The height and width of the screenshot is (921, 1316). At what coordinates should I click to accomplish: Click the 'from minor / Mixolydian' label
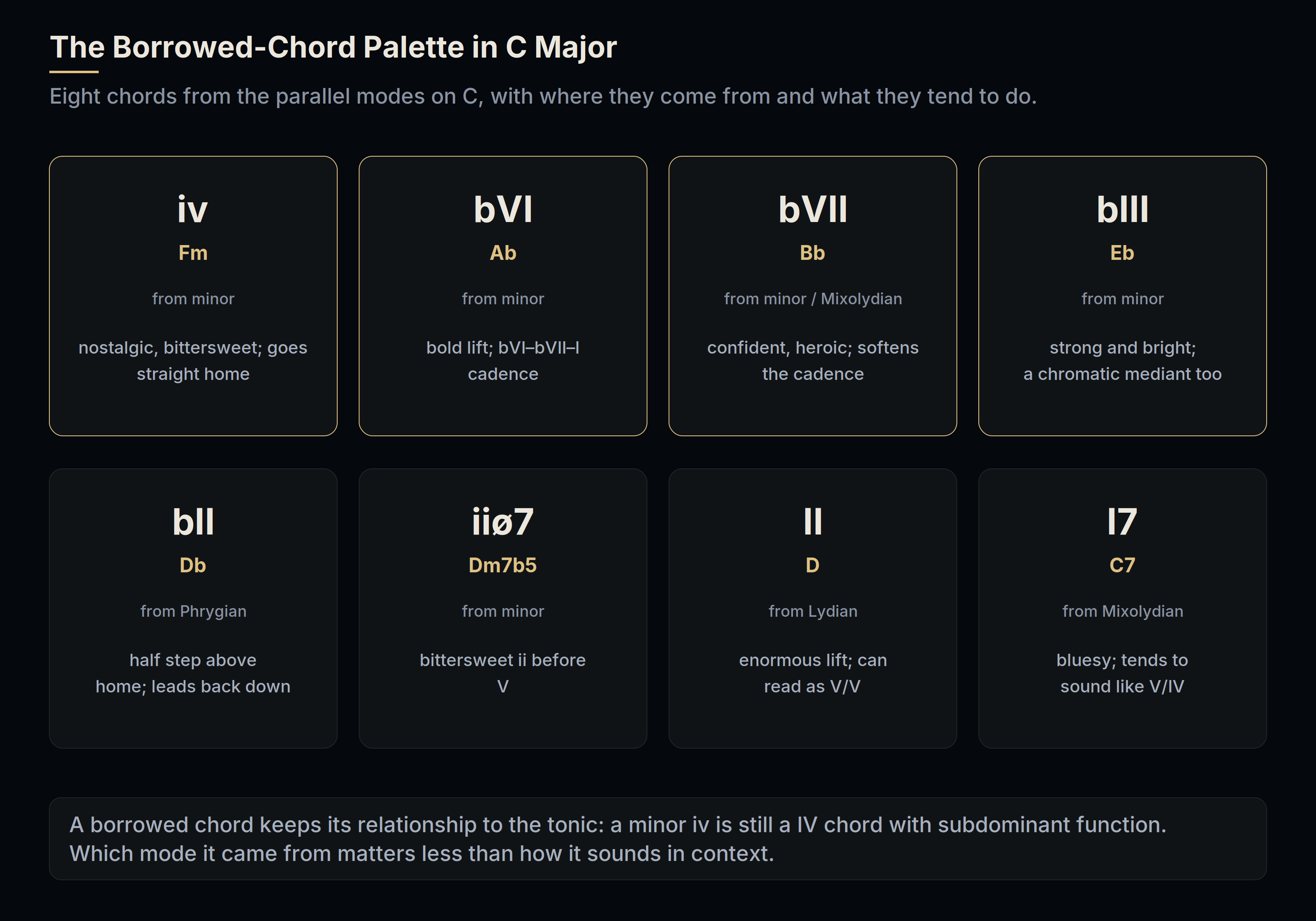(813, 299)
